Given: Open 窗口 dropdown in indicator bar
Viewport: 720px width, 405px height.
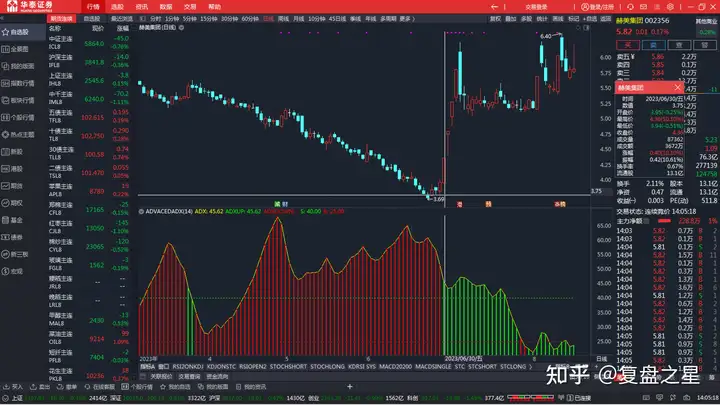Looking at the screenshot, I should (x=164, y=366).
